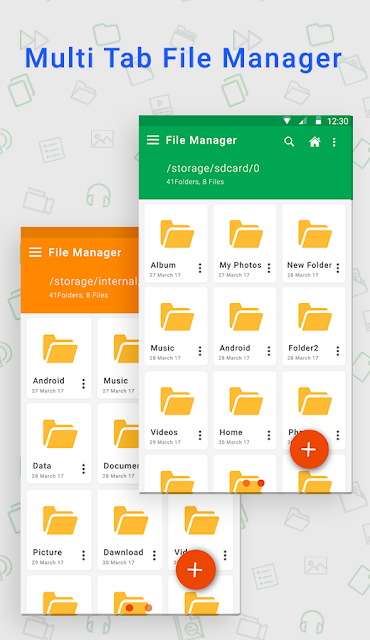Tap the search icon in green toolbar
This screenshot has height=640, width=370.
click(x=289, y=142)
